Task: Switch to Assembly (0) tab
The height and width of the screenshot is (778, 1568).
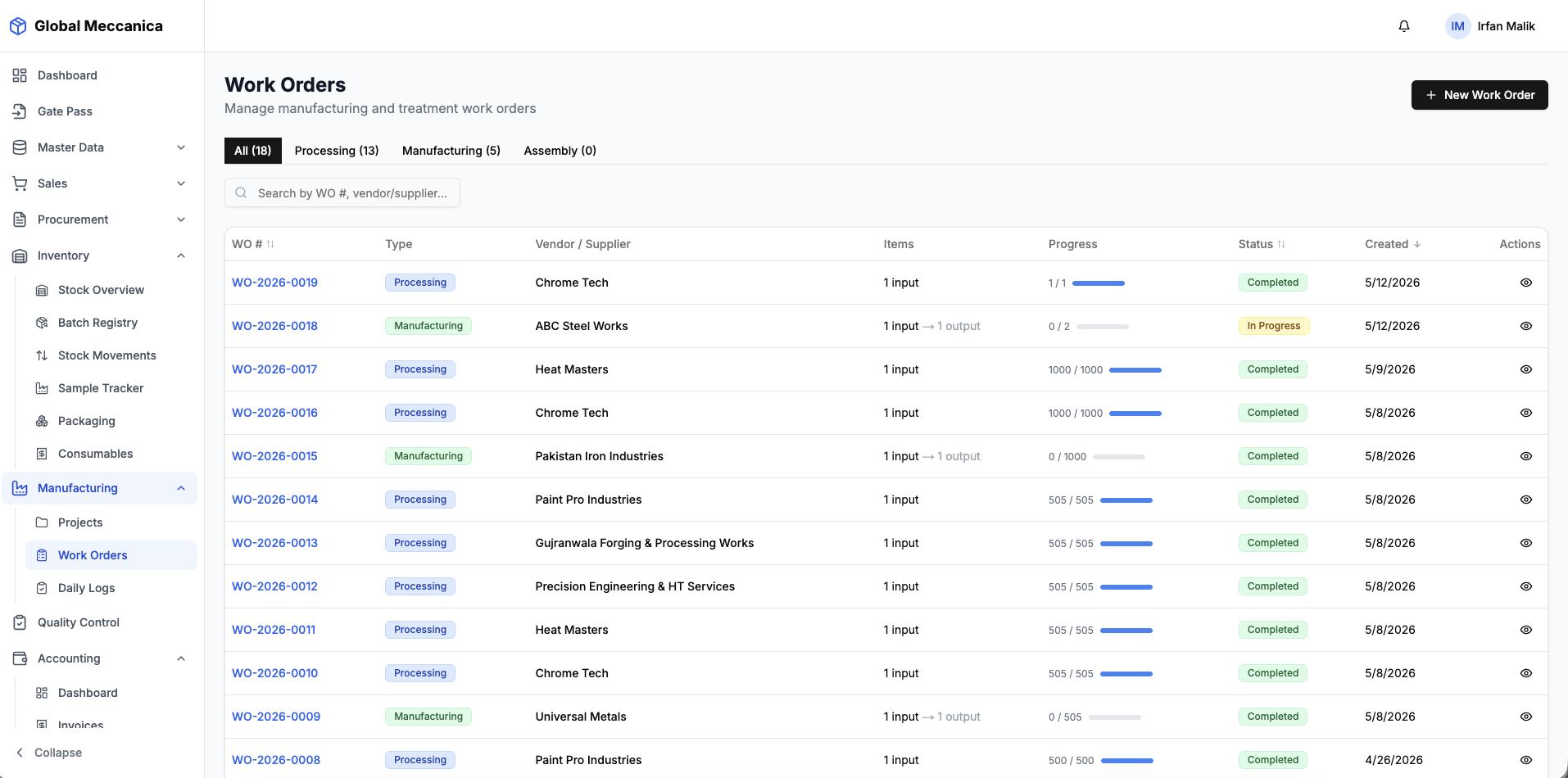Action: (x=560, y=151)
